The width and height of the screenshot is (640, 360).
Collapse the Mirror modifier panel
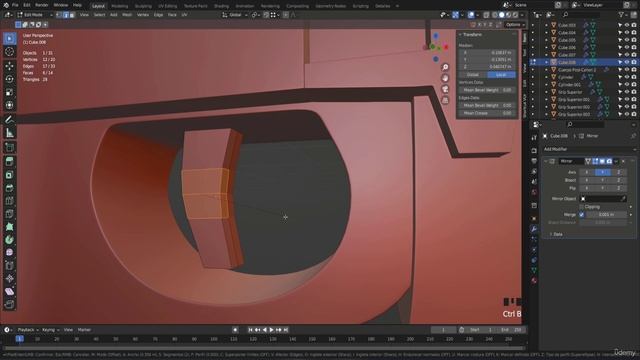click(x=546, y=161)
